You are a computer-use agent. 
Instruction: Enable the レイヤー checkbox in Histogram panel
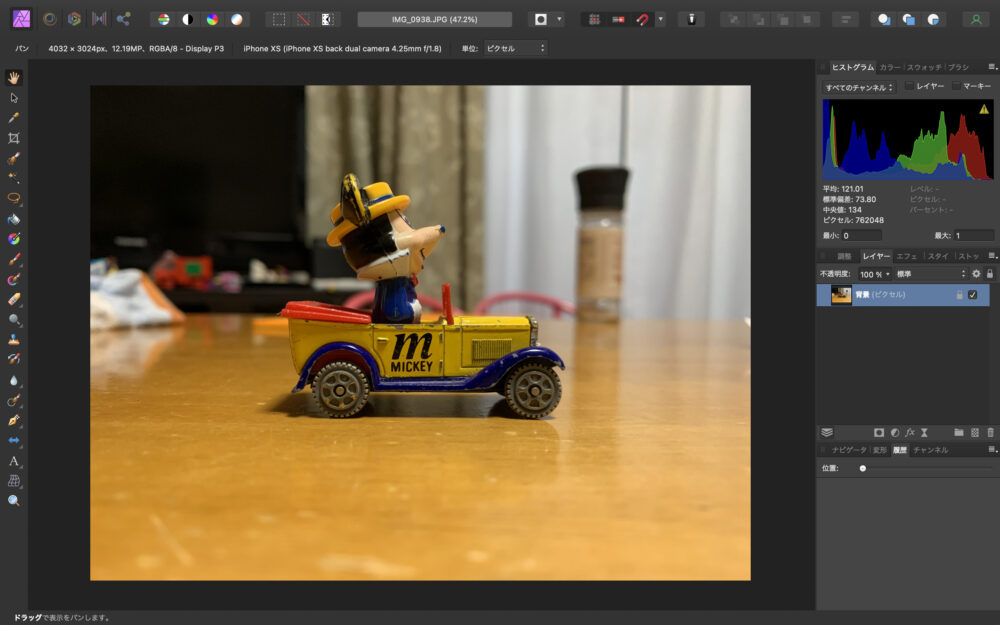click(910, 85)
